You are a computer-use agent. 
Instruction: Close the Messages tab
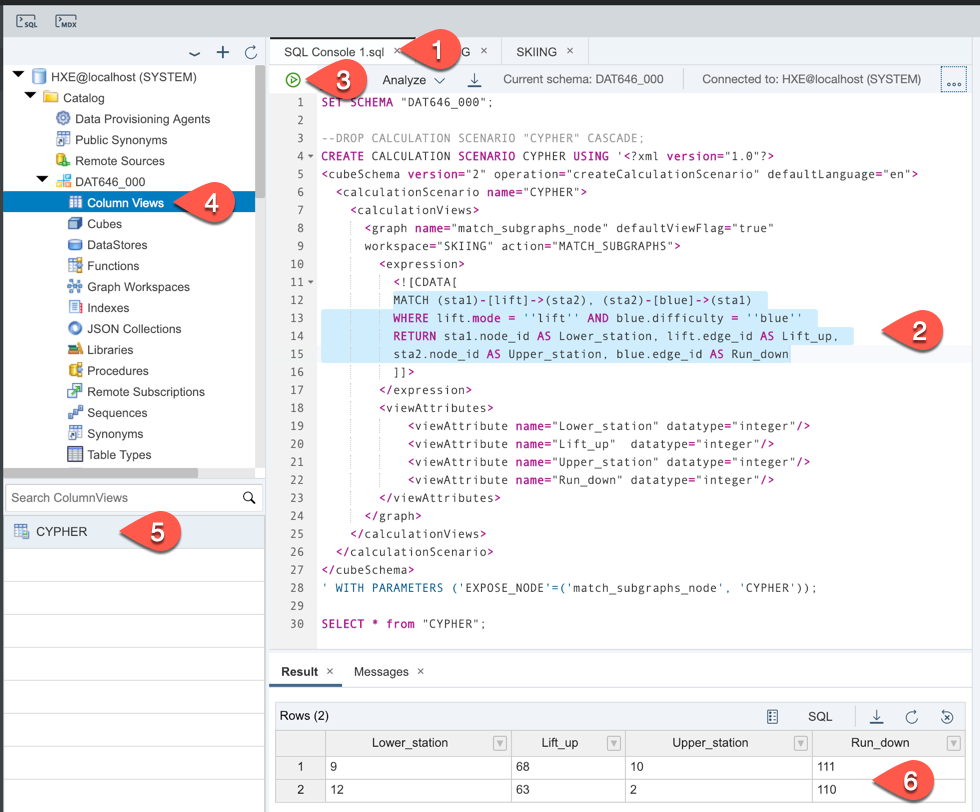pos(421,671)
